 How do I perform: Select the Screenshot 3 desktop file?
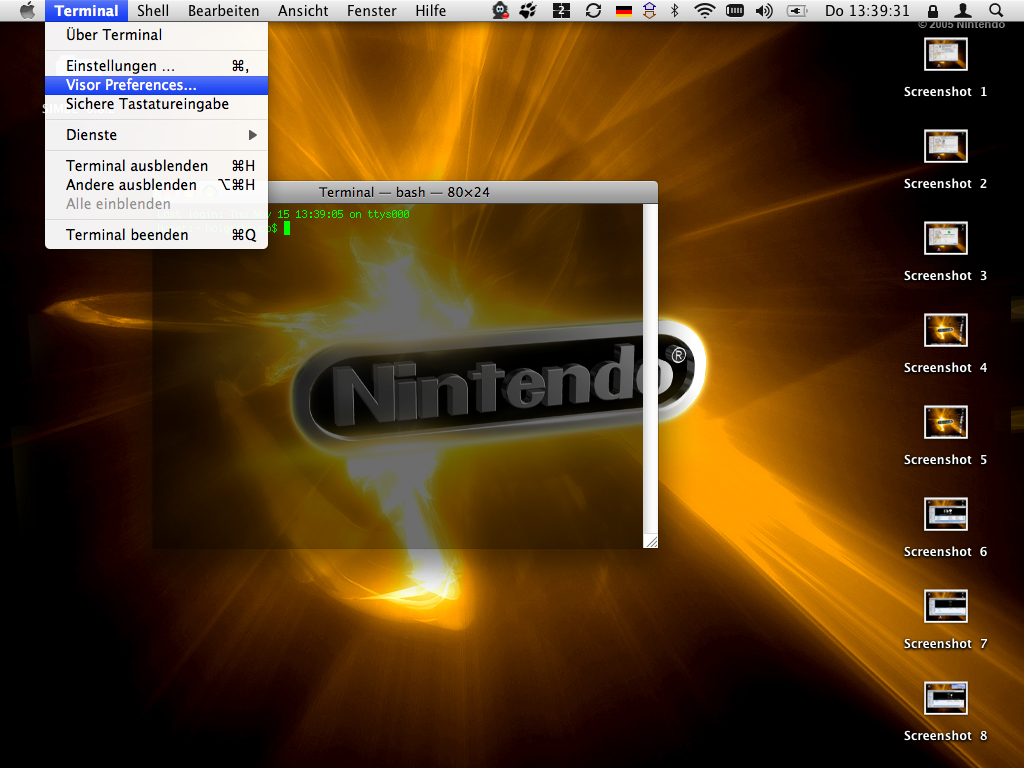[x=945, y=252]
